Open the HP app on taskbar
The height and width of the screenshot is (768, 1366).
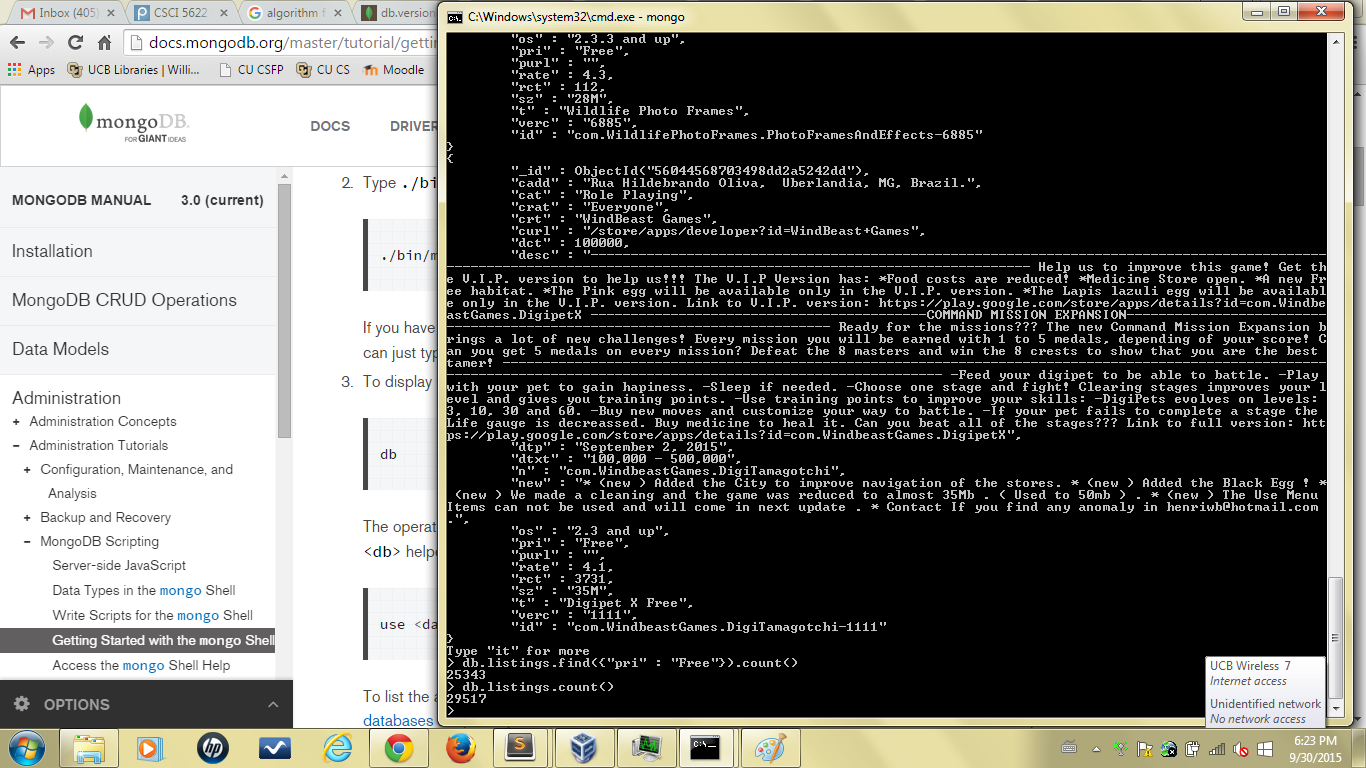click(x=213, y=748)
